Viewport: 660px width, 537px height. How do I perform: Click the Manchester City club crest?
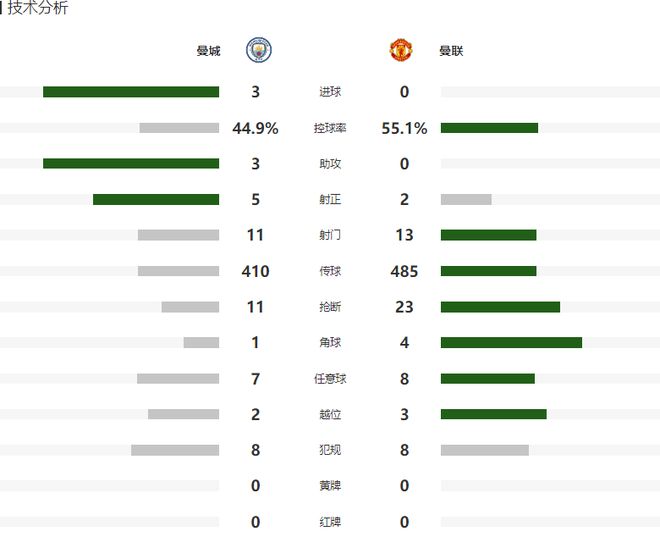point(258,50)
